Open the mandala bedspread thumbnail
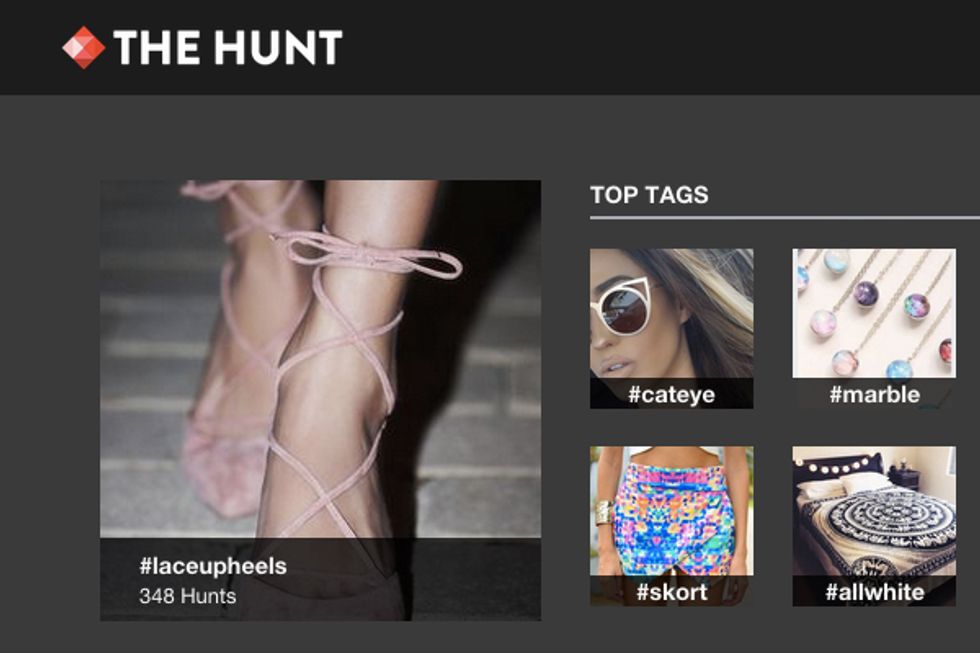The width and height of the screenshot is (980, 653). coord(874,511)
